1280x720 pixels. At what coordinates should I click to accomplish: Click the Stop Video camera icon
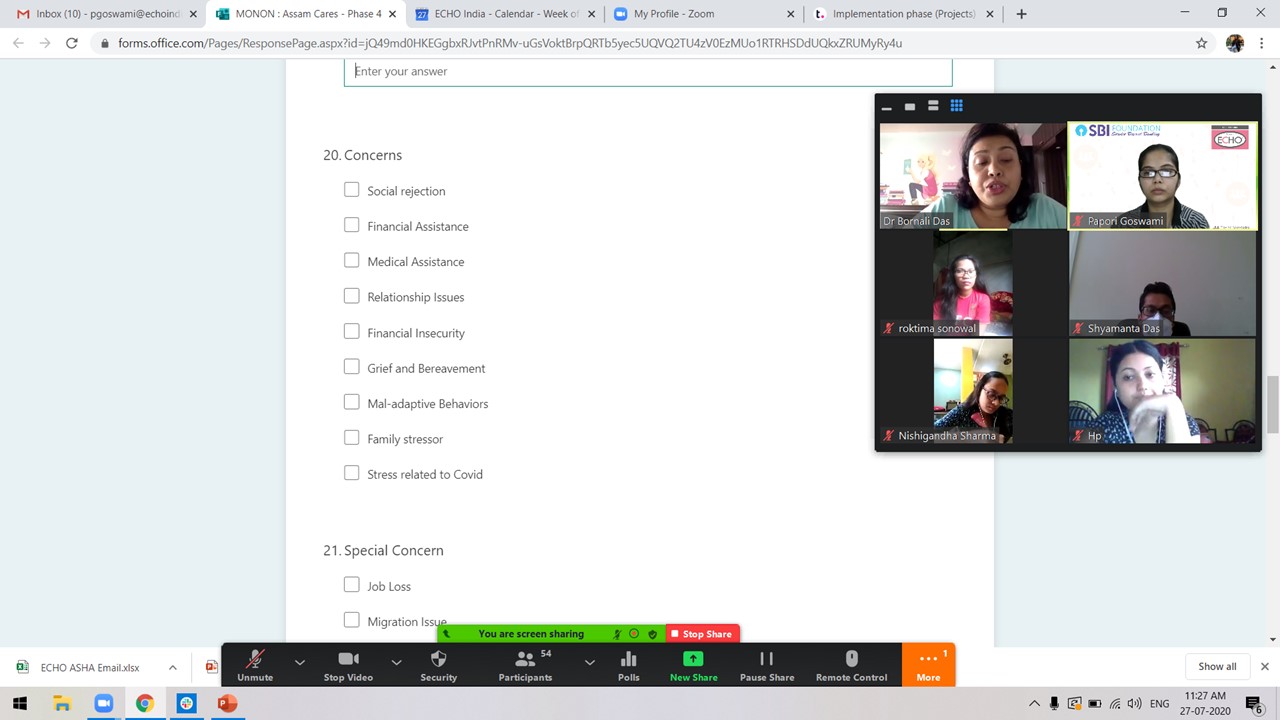point(348,665)
